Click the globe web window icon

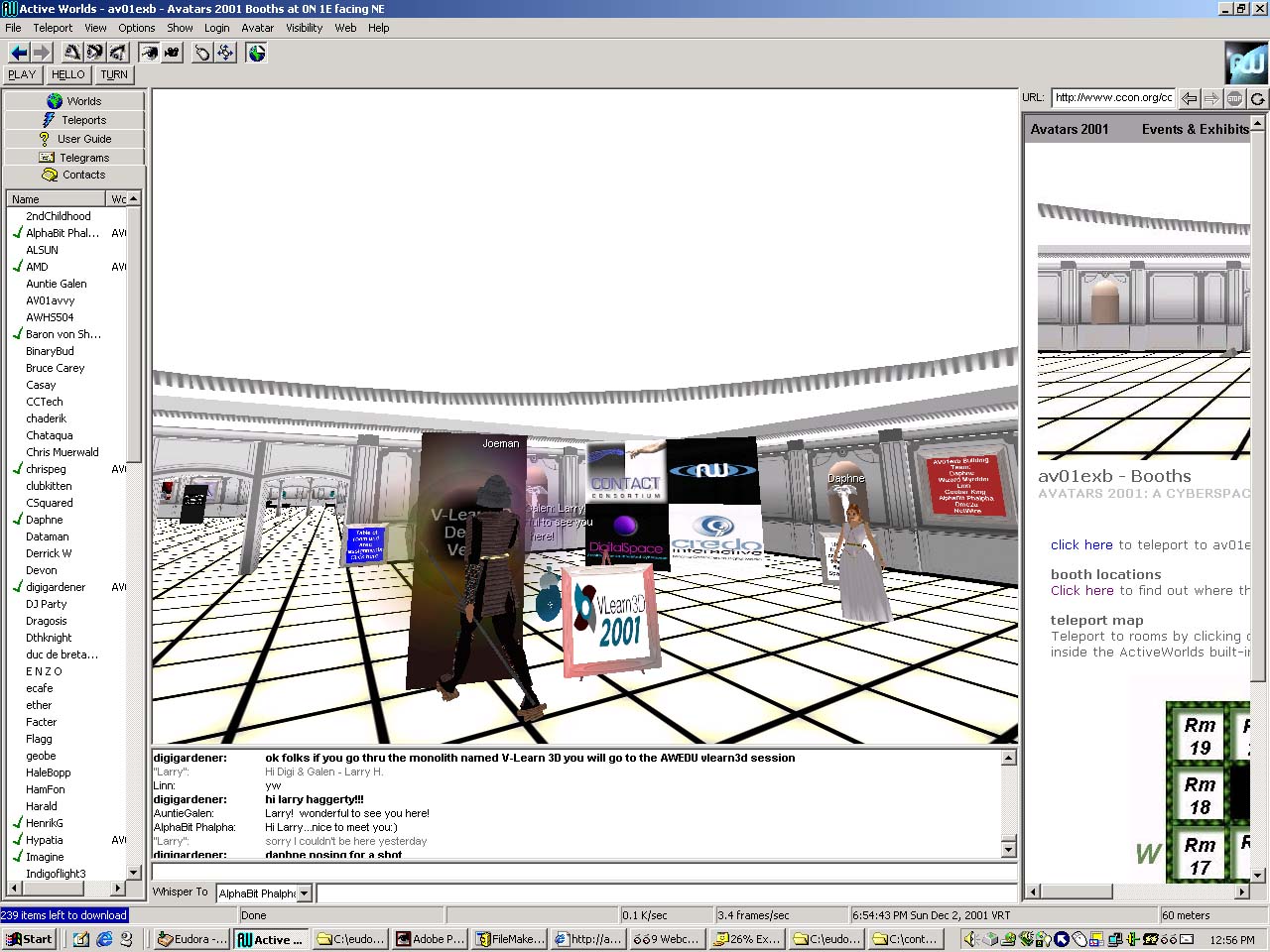[x=257, y=53]
